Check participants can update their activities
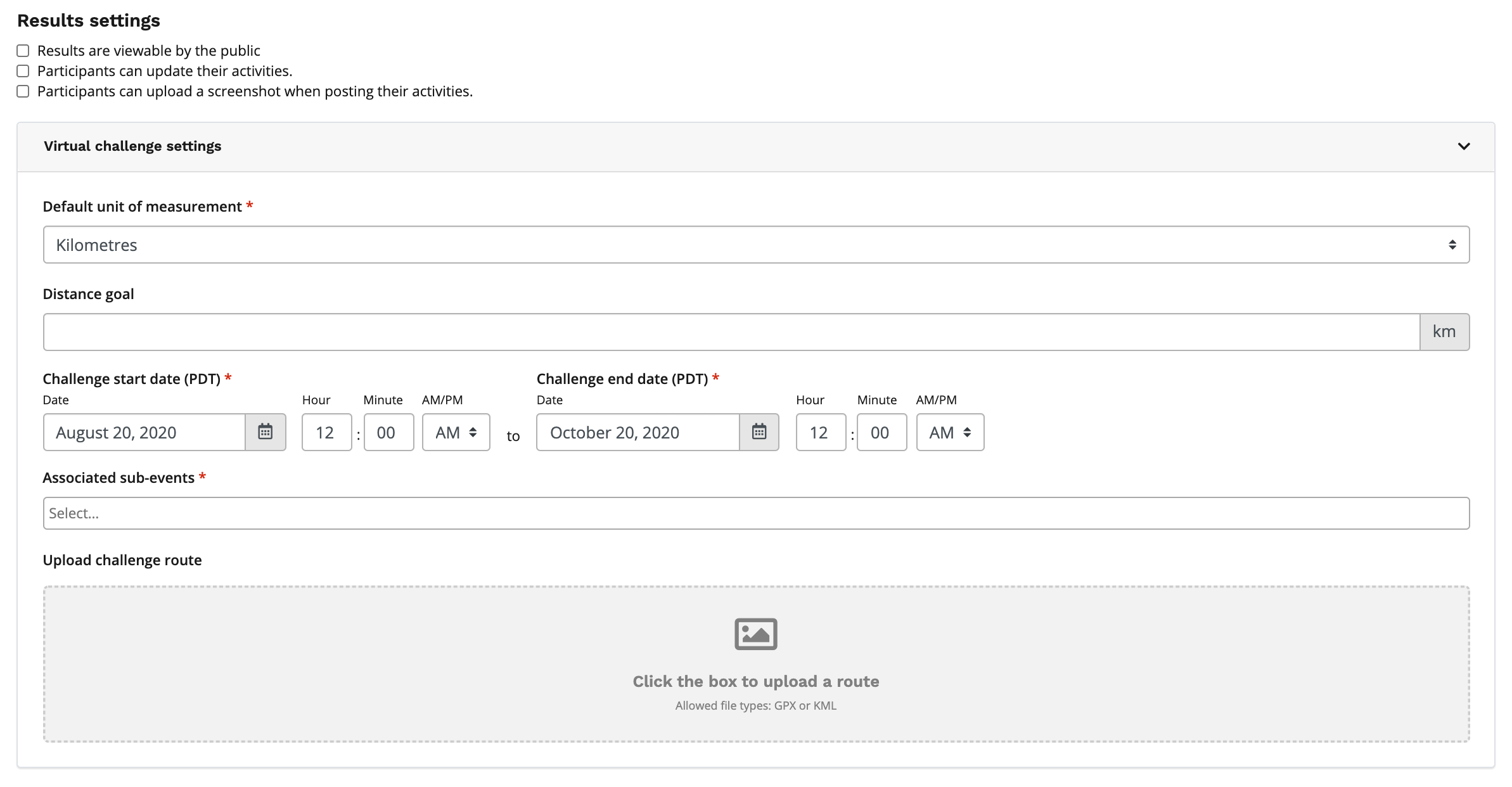Image resolution: width=1512 pixels, height=787 pixels. [23, 71]
